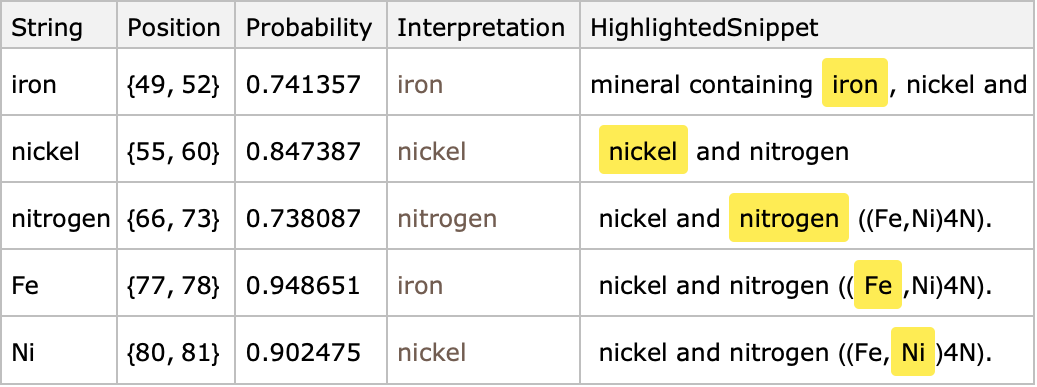1037x387 pixels.
Task: Click probability value 0.847387
Action: point(303,151)
